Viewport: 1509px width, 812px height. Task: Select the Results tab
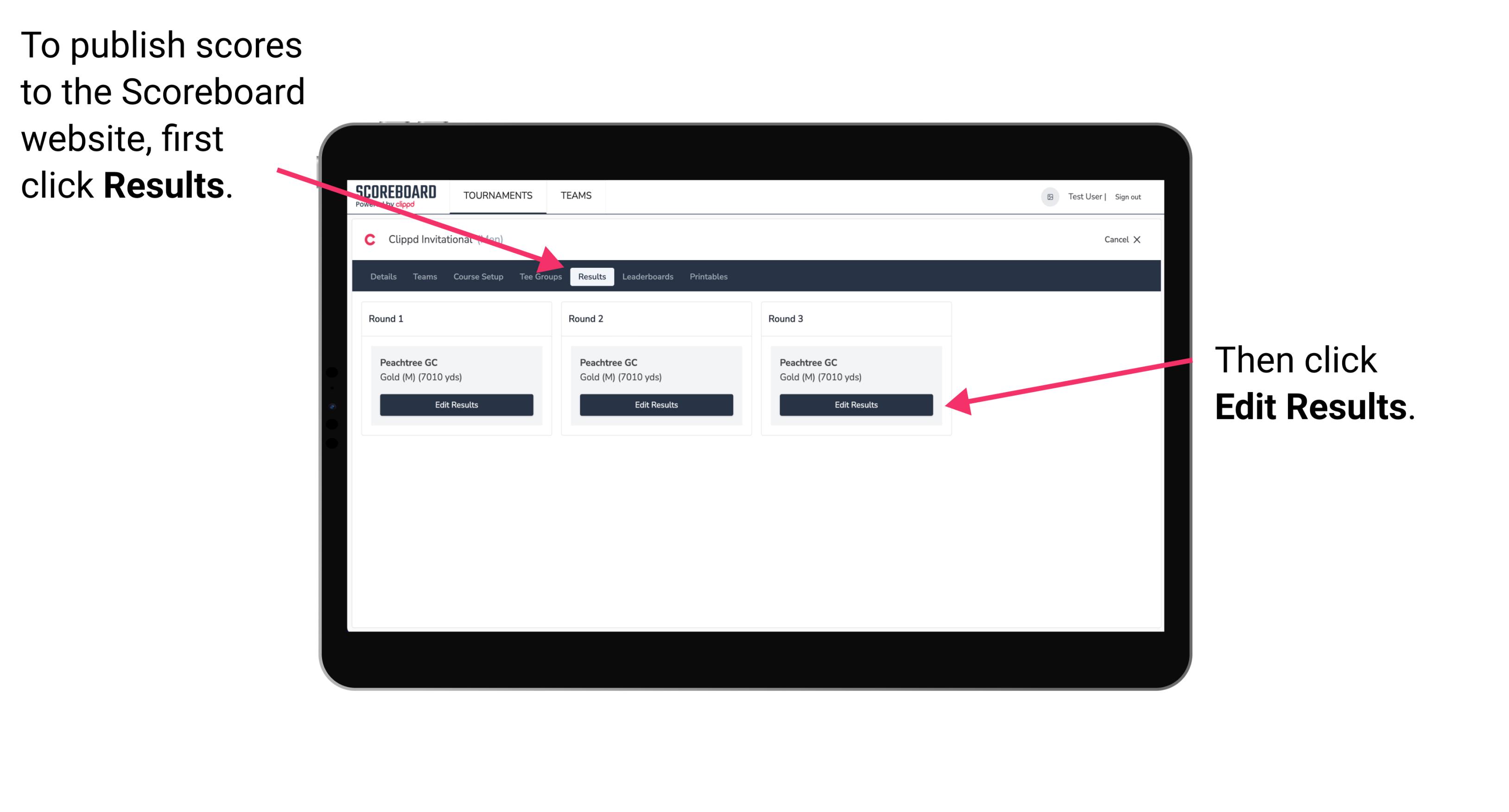point(592,276)
